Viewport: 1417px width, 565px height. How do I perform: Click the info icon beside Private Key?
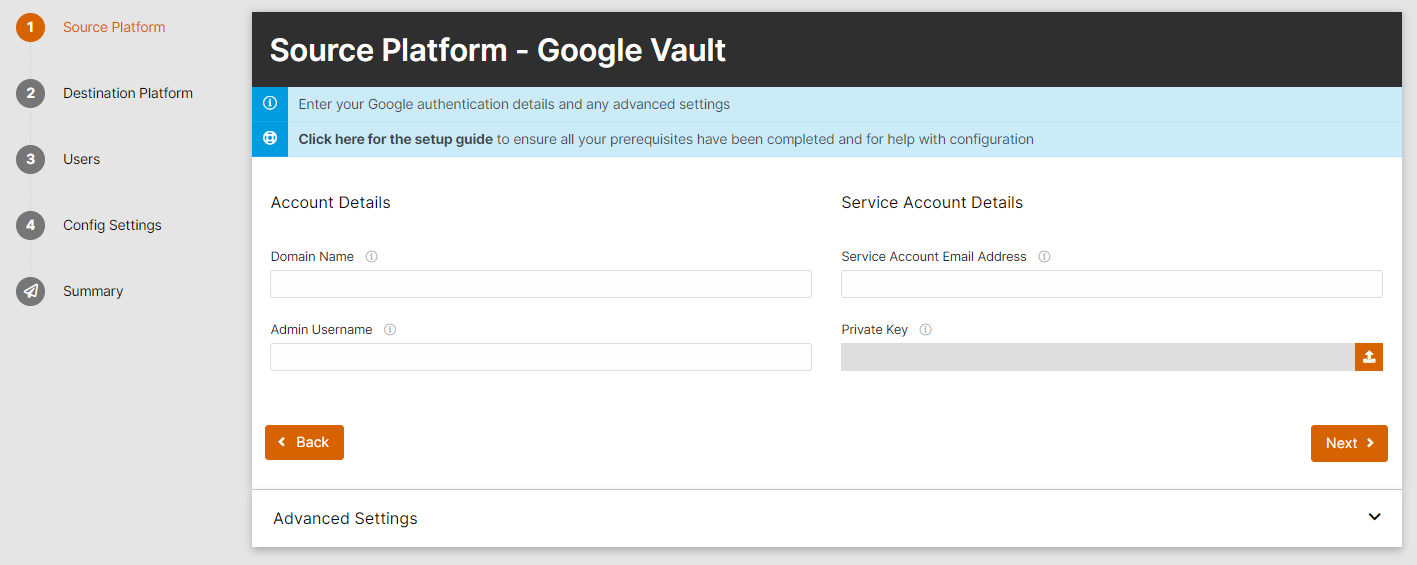(x=925, y=330)
